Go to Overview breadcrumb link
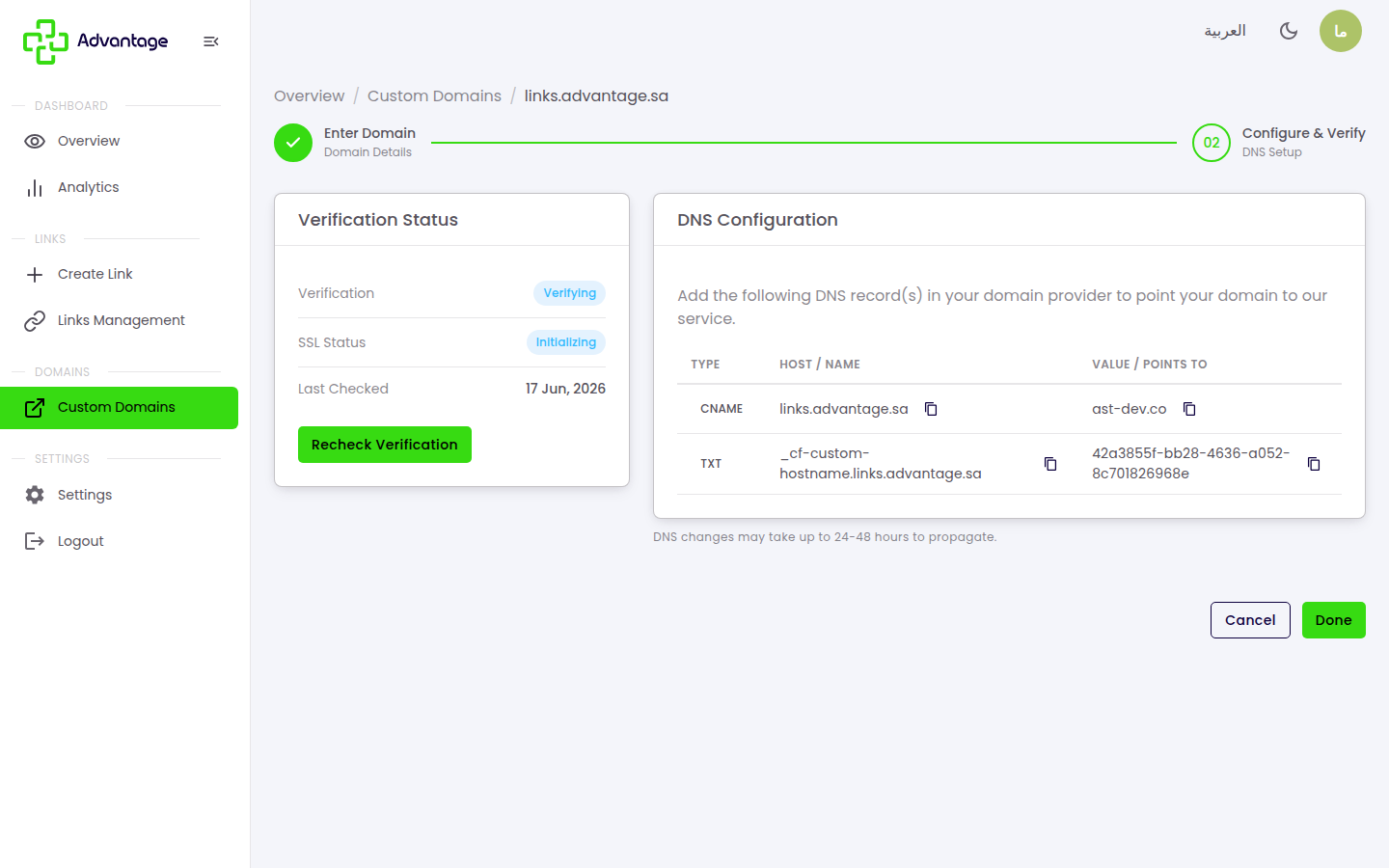This screenshot has width=1389, height=868. [309, 95]
